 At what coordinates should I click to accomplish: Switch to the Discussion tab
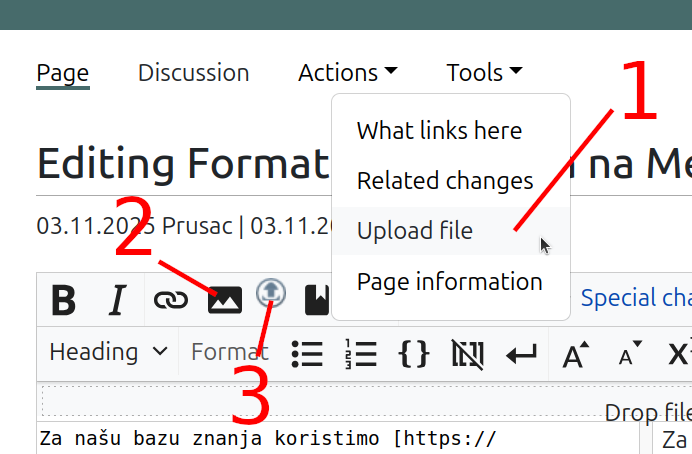point(193,73)
